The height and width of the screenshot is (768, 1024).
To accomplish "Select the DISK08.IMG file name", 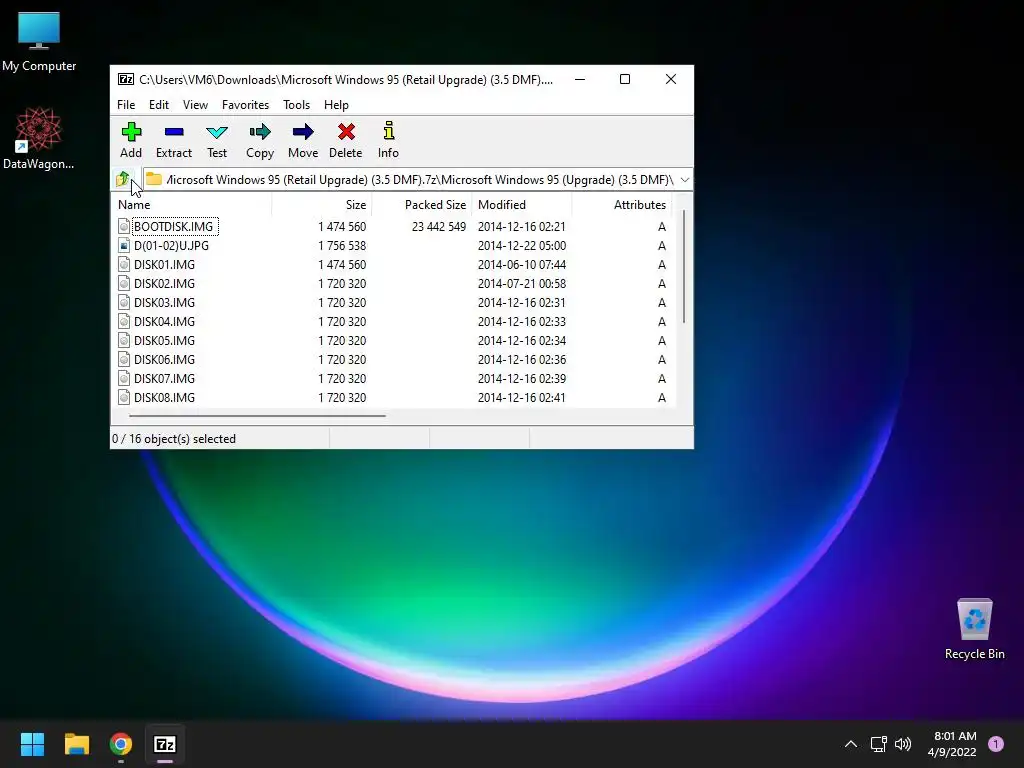I will coord(165,397).
